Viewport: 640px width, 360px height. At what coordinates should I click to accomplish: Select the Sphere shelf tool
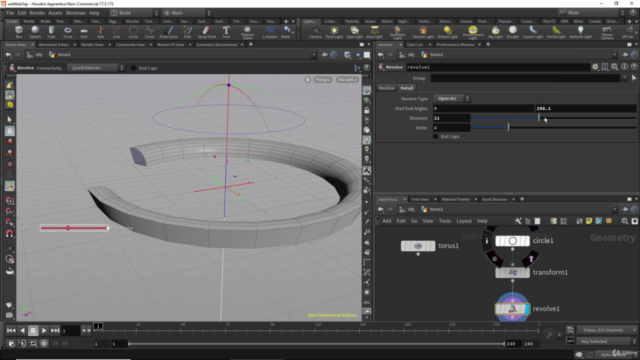click(x=35, y=32)
